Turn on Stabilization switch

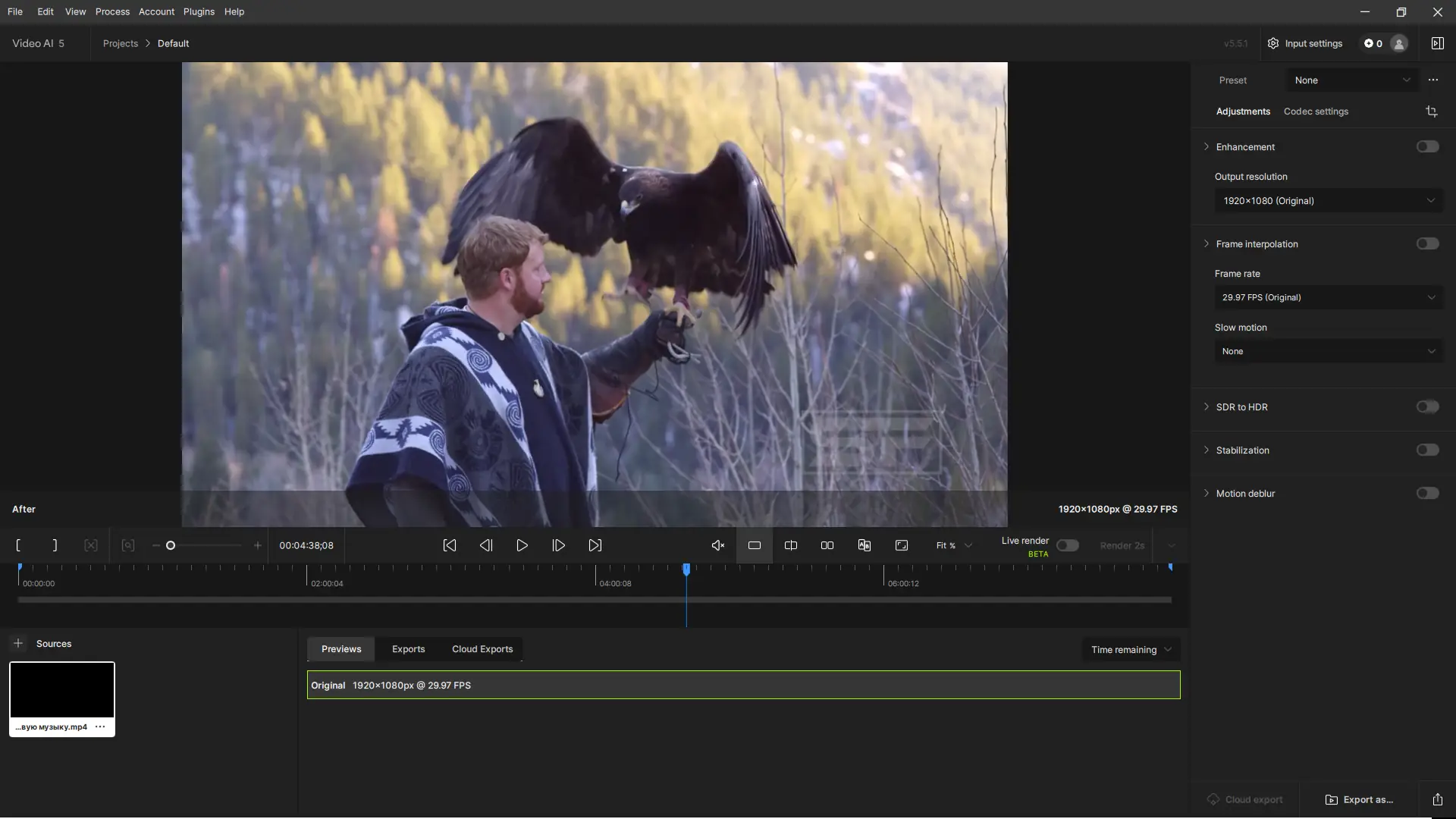[1427, 450]
